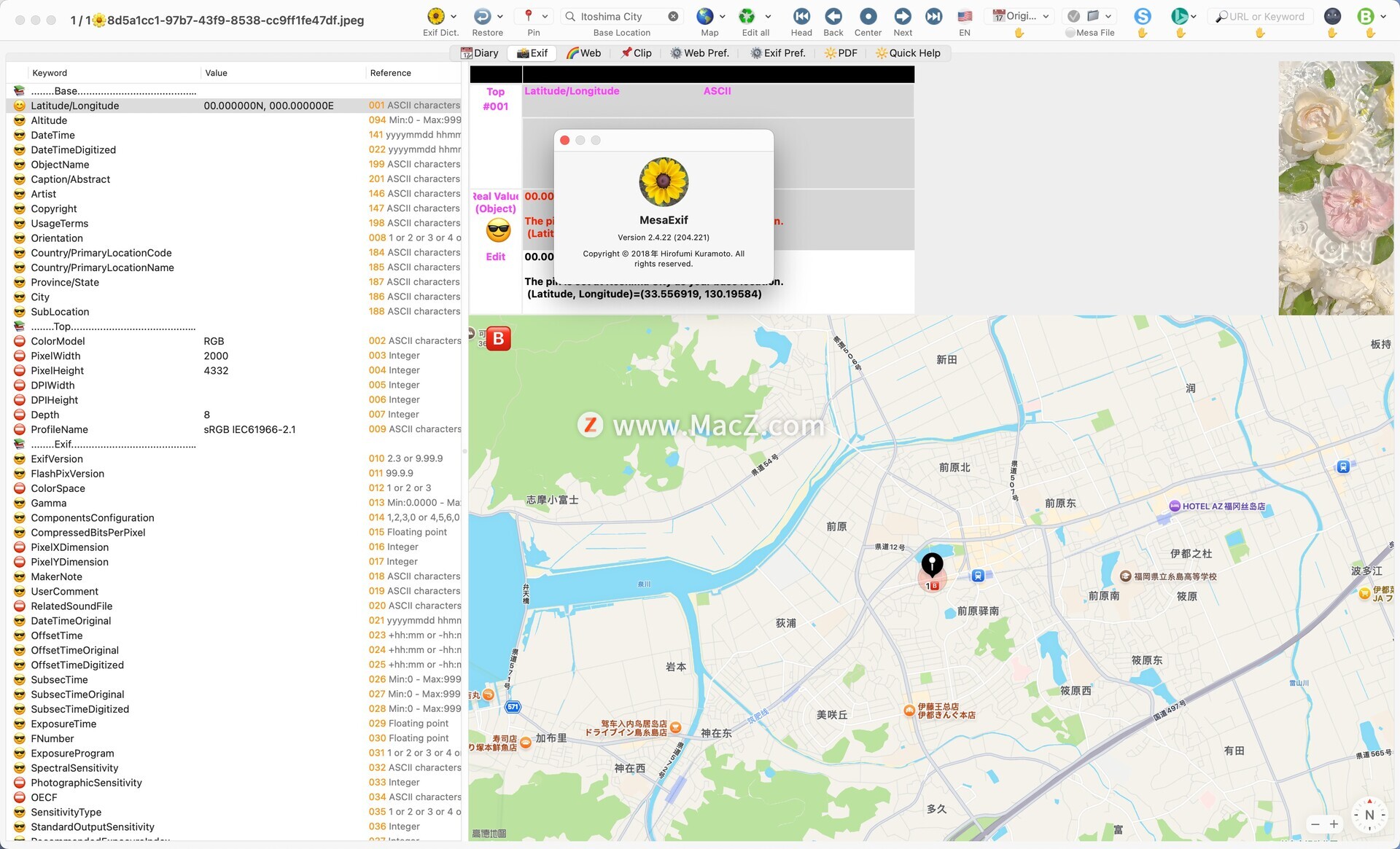Select the Latitude/Longitude row
Screen dimensions: 1400x849
pos(234,106)
